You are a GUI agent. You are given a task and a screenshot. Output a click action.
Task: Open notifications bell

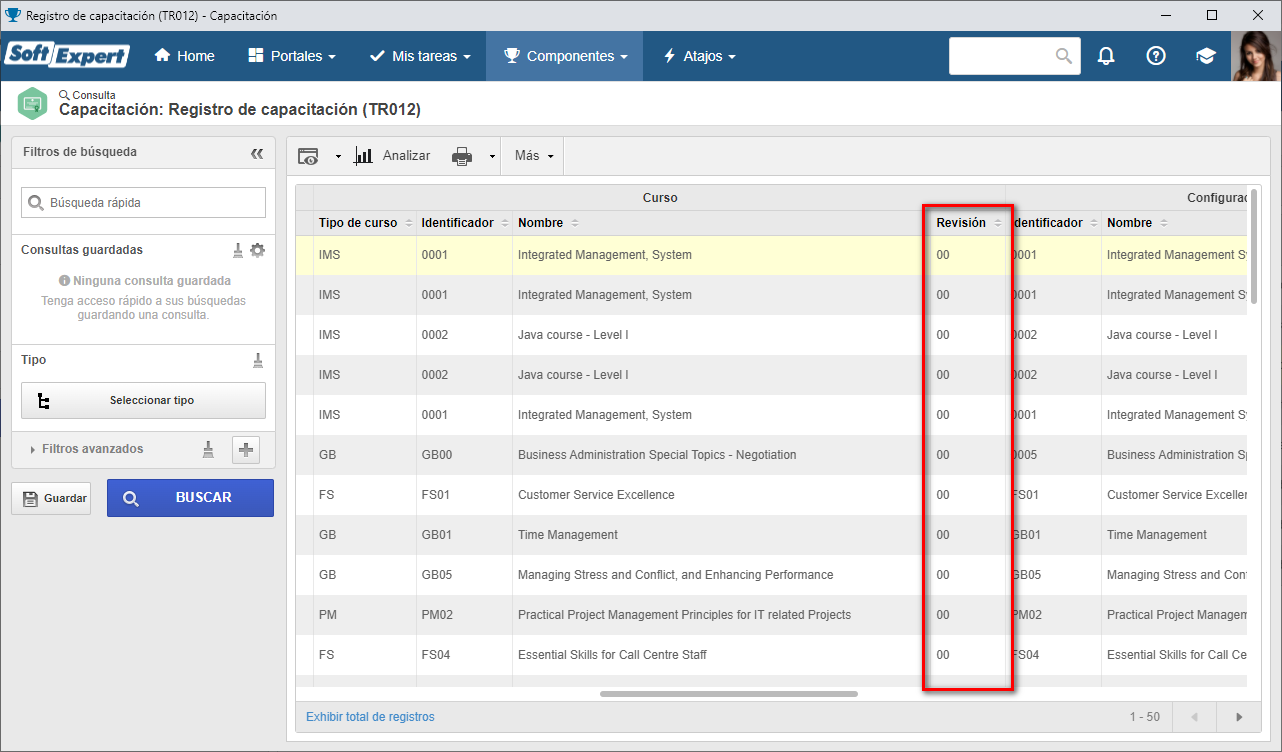pyautogui.click(x=1106, y=56)
